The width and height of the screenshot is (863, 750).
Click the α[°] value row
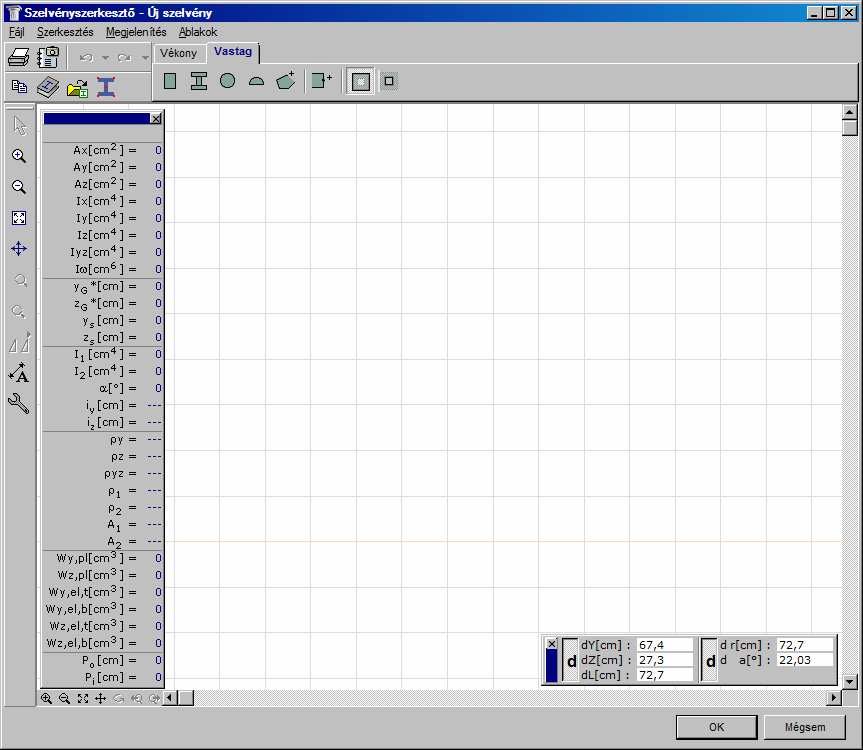coord(103,388)
